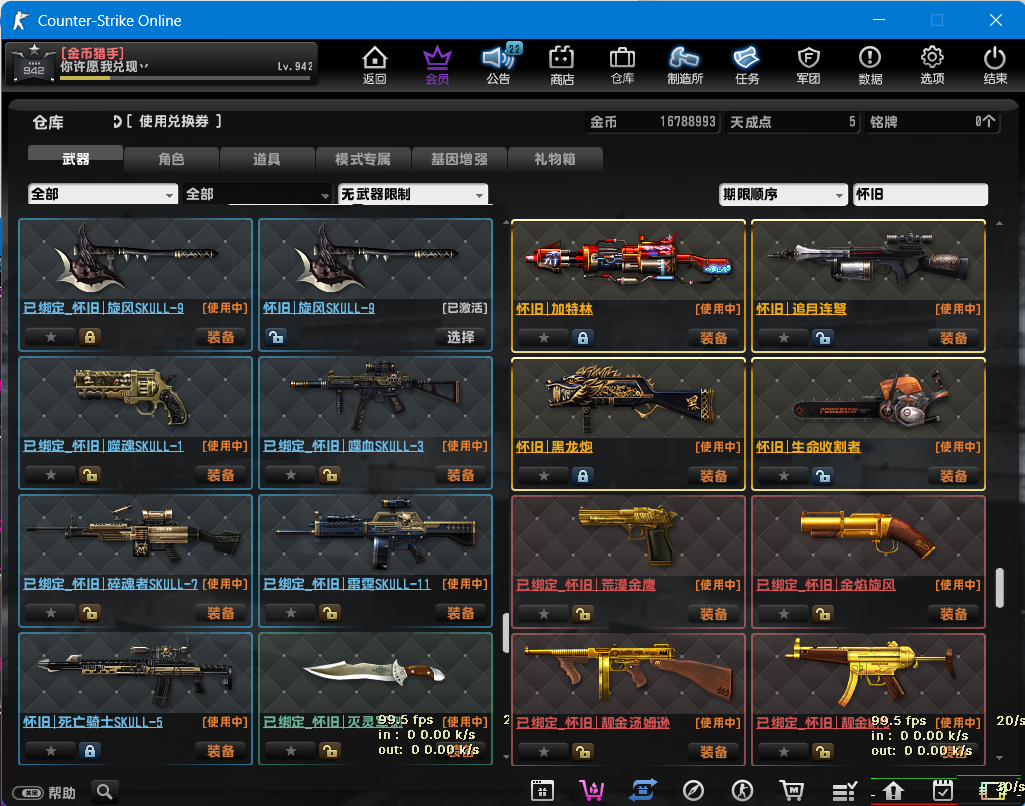This screenshot has height=806, width=1025.
Task: Equip 怀旧|黑龙炮 with 装备
Action: pyautogui.click(x=713, y=476)
